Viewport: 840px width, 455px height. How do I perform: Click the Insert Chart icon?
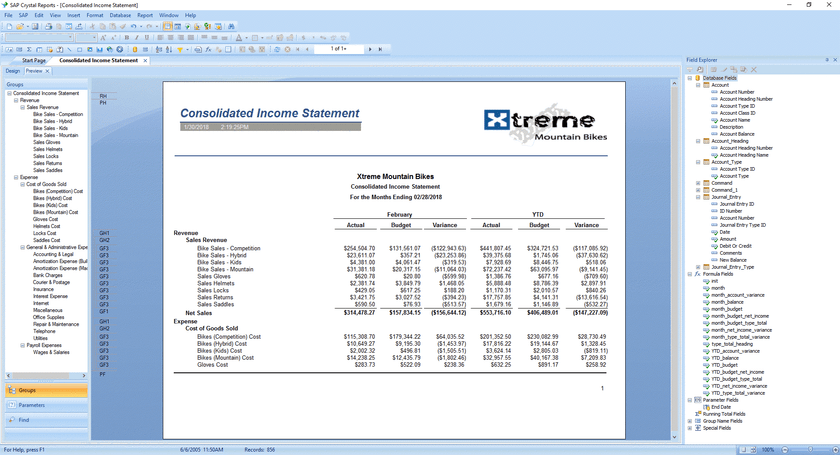[99, 49]
